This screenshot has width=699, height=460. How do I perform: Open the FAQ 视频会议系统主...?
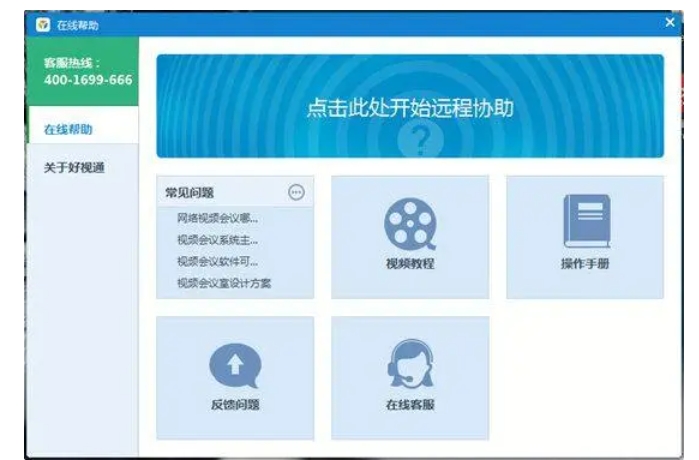point(217,240)
